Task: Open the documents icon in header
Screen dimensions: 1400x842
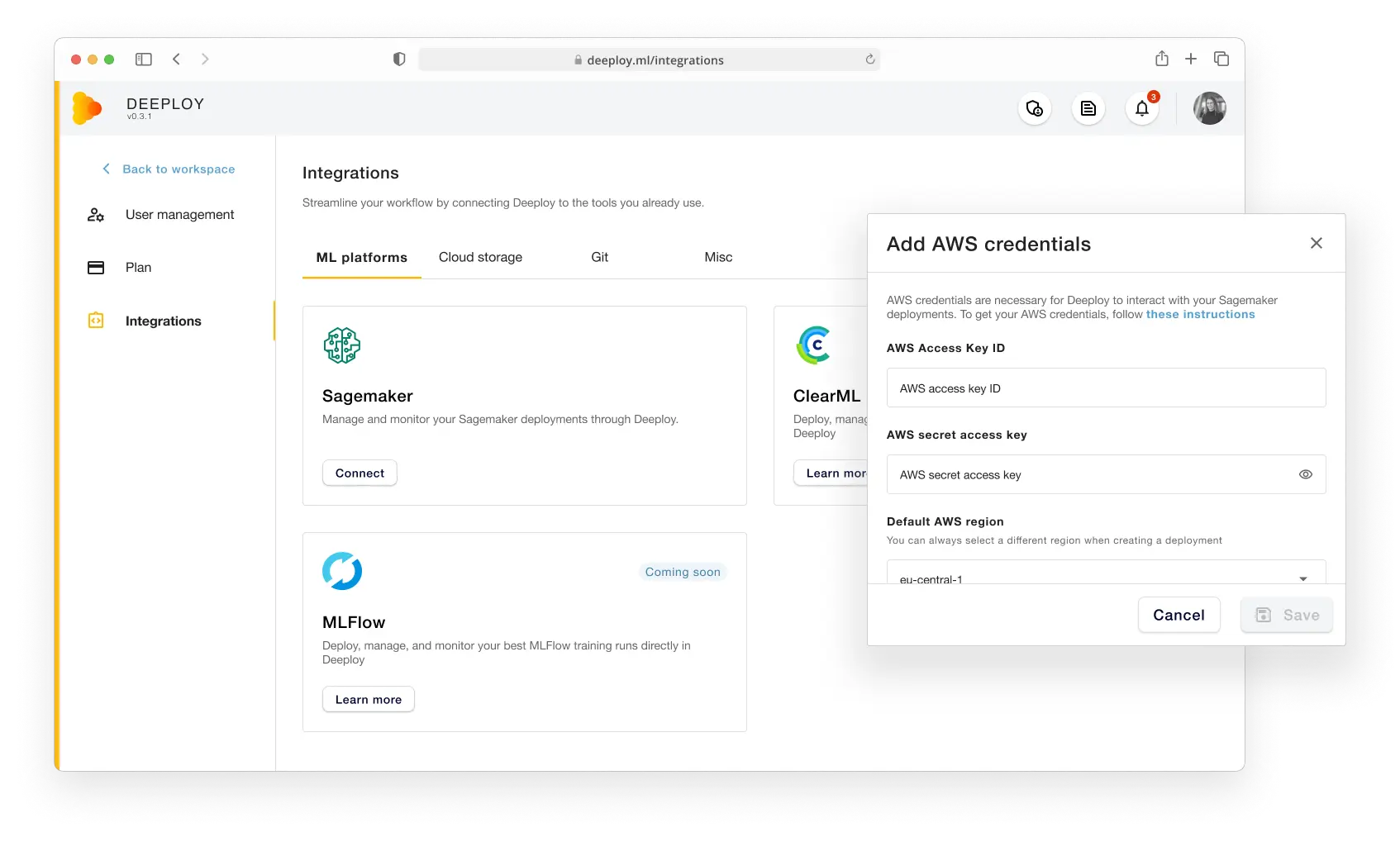Action: pyautogui.click(x=1088, y=108)
